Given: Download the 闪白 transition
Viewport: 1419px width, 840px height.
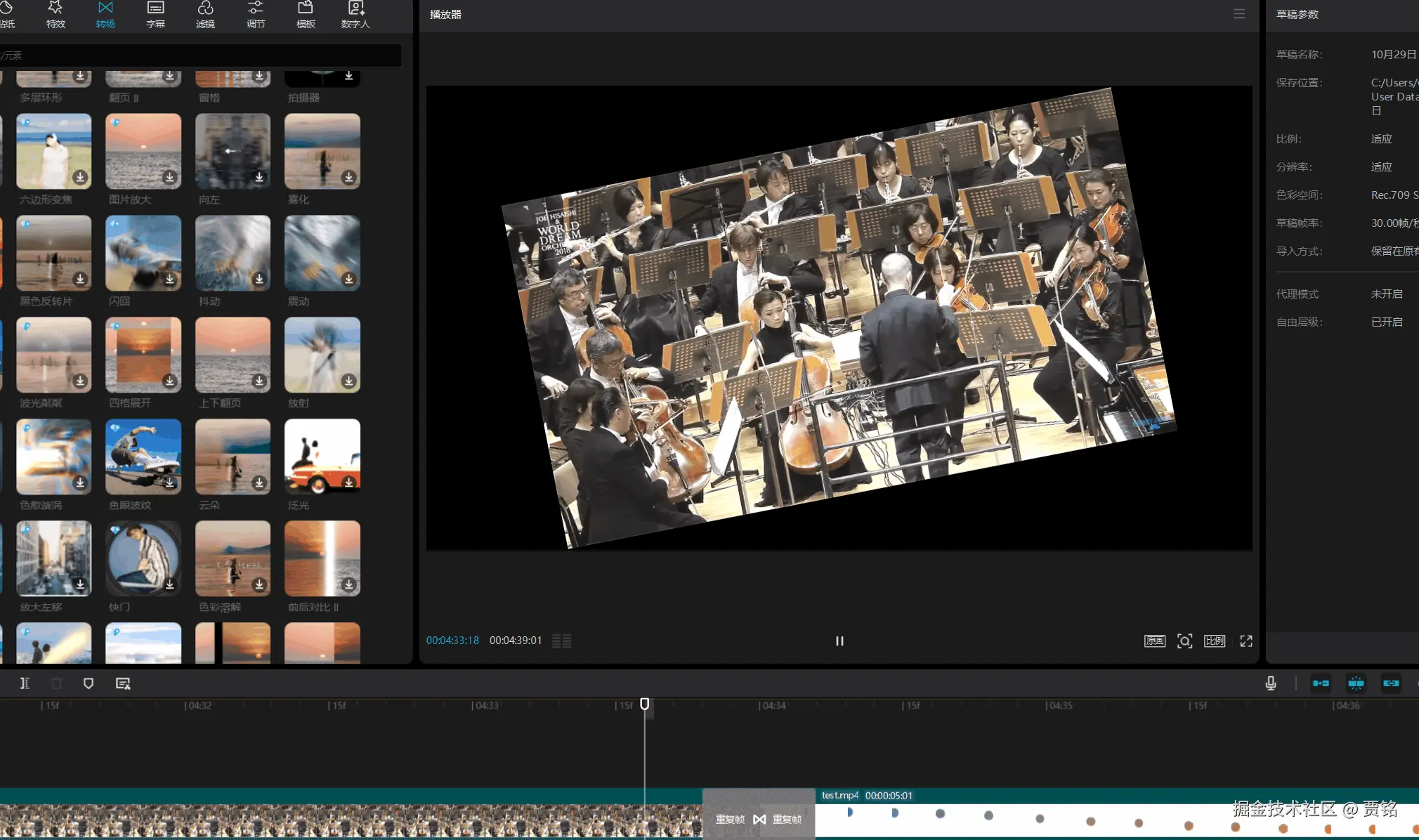Looking at the screenshot, I should coord(170,279).
